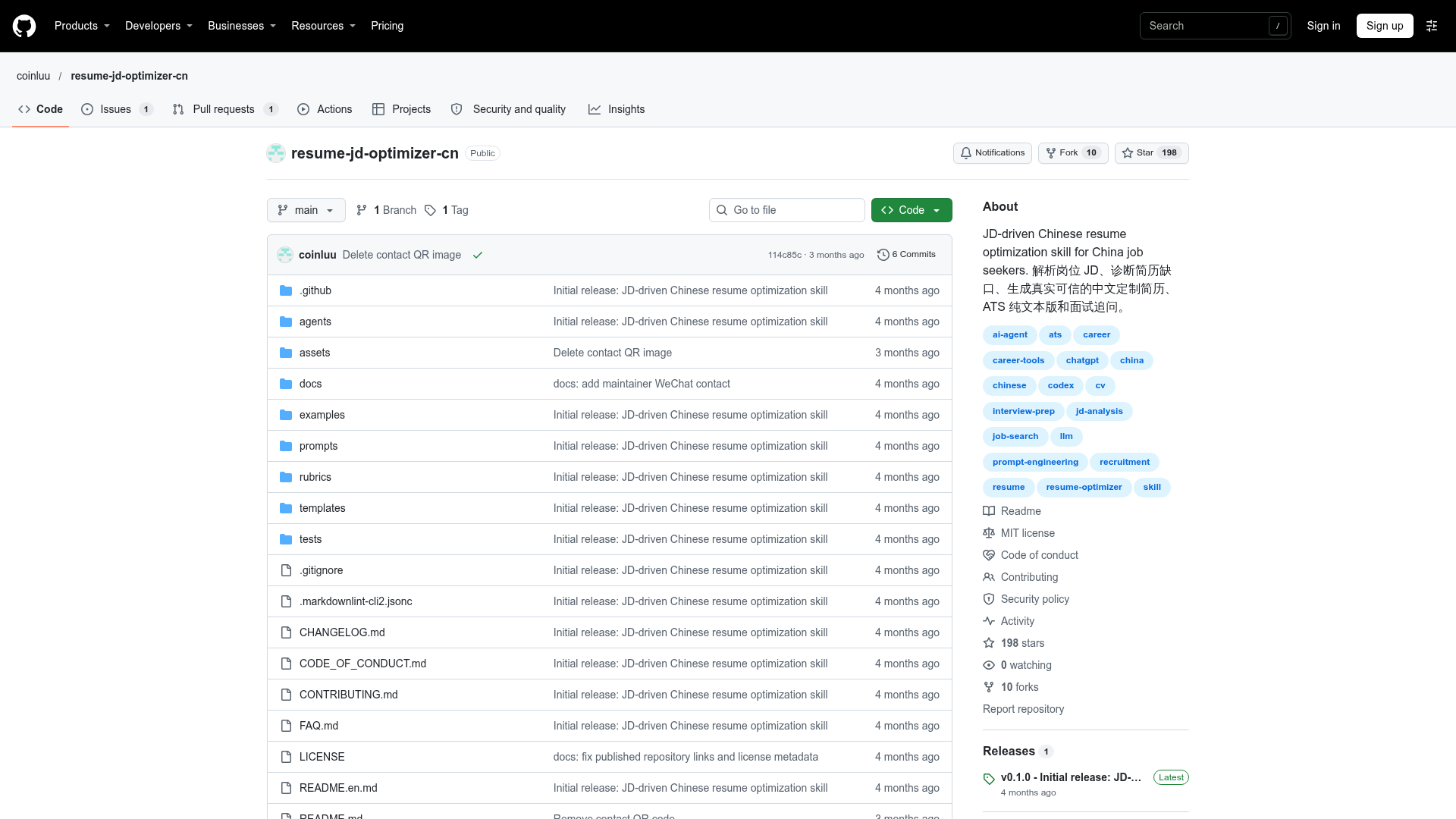Click the Sign up button
Image resolution: width=1456 pixels, height=819 pixels.
pos(1385,26)
